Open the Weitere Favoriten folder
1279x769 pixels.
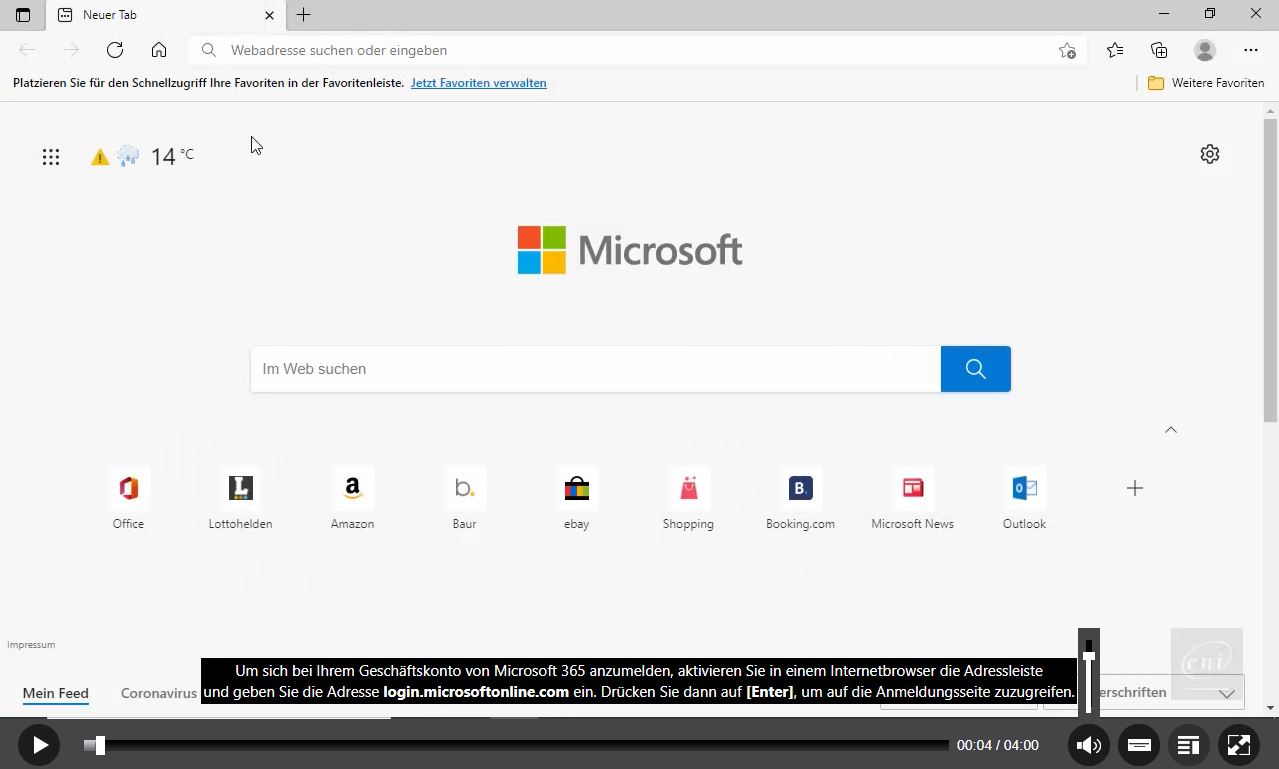(x=1206, y=83)
